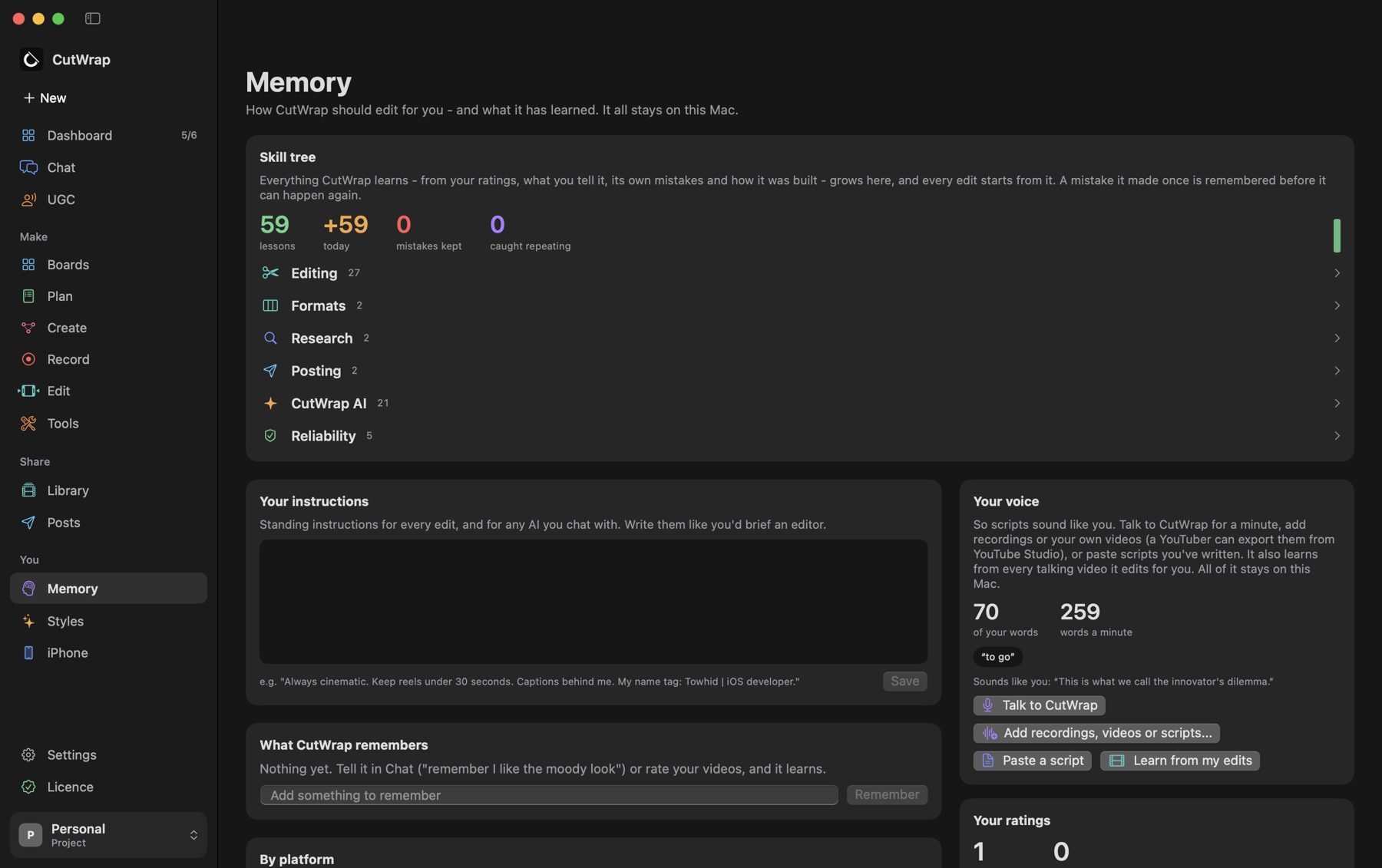
Task: Click the red Record icon
Action: (x=28, y=359)
